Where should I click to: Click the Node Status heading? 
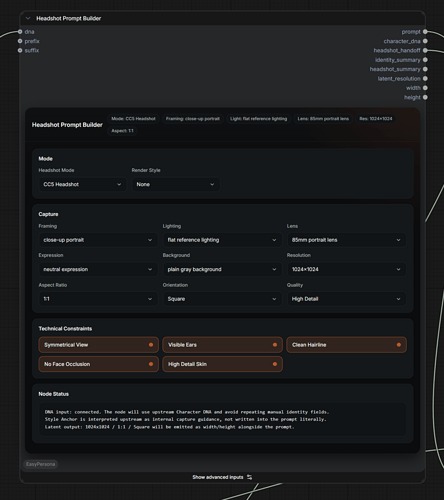[x=54, y=394]
